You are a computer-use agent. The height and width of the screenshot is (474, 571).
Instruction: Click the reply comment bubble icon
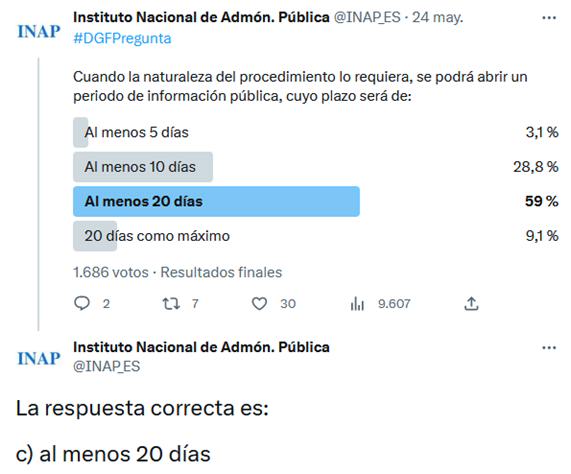(x=82, y=303)
